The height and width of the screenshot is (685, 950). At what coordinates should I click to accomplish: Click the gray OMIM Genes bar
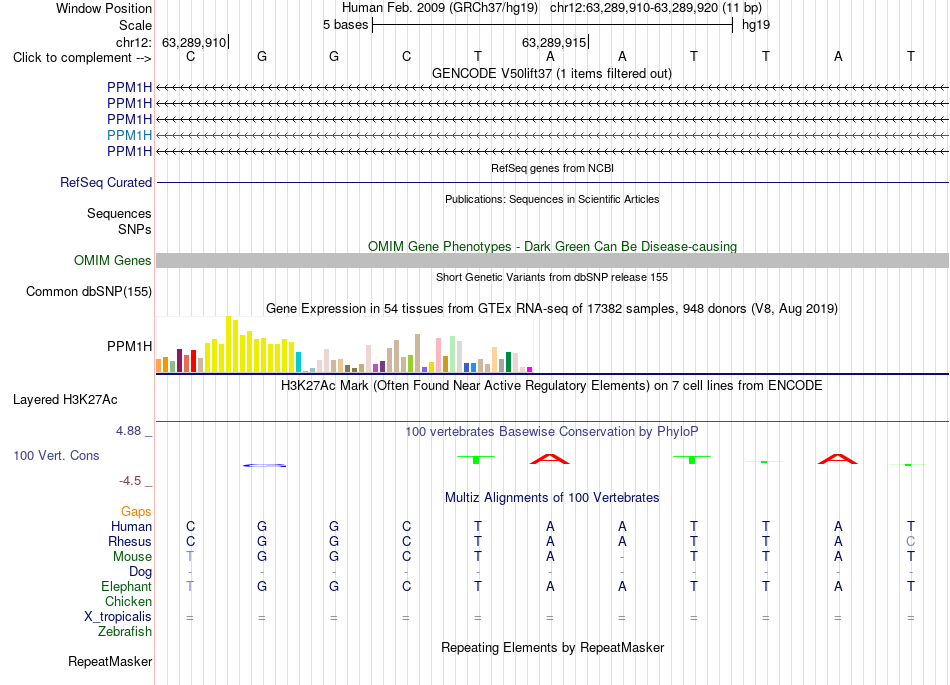[x=552, y=260]
